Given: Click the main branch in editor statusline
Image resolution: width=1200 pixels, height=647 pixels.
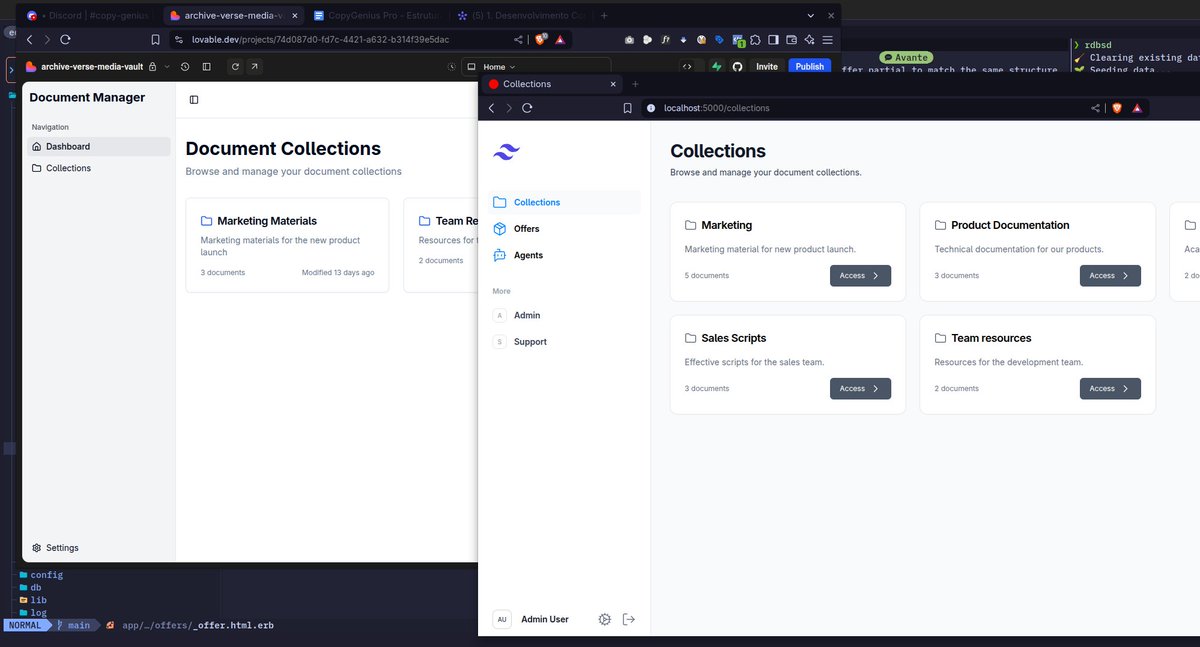Looking at the screenshot, I should pos(74,625).
